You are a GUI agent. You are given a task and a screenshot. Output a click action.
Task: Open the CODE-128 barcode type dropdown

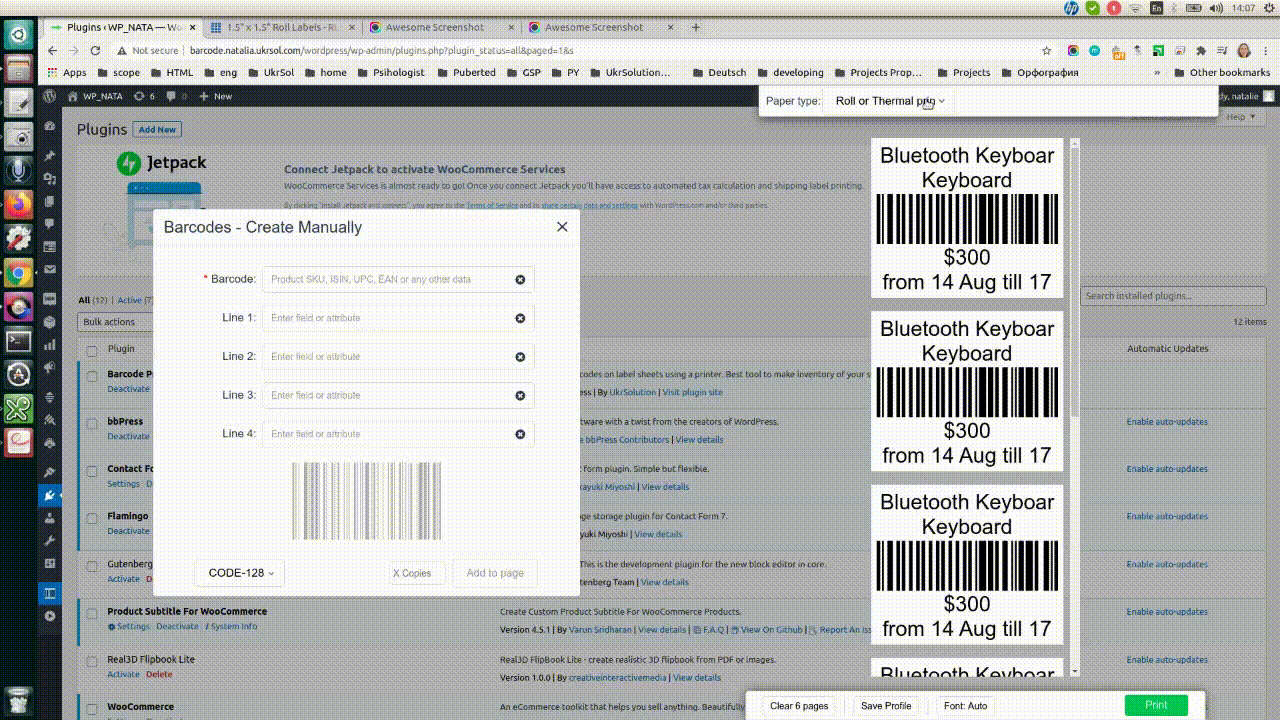[240, 573]
